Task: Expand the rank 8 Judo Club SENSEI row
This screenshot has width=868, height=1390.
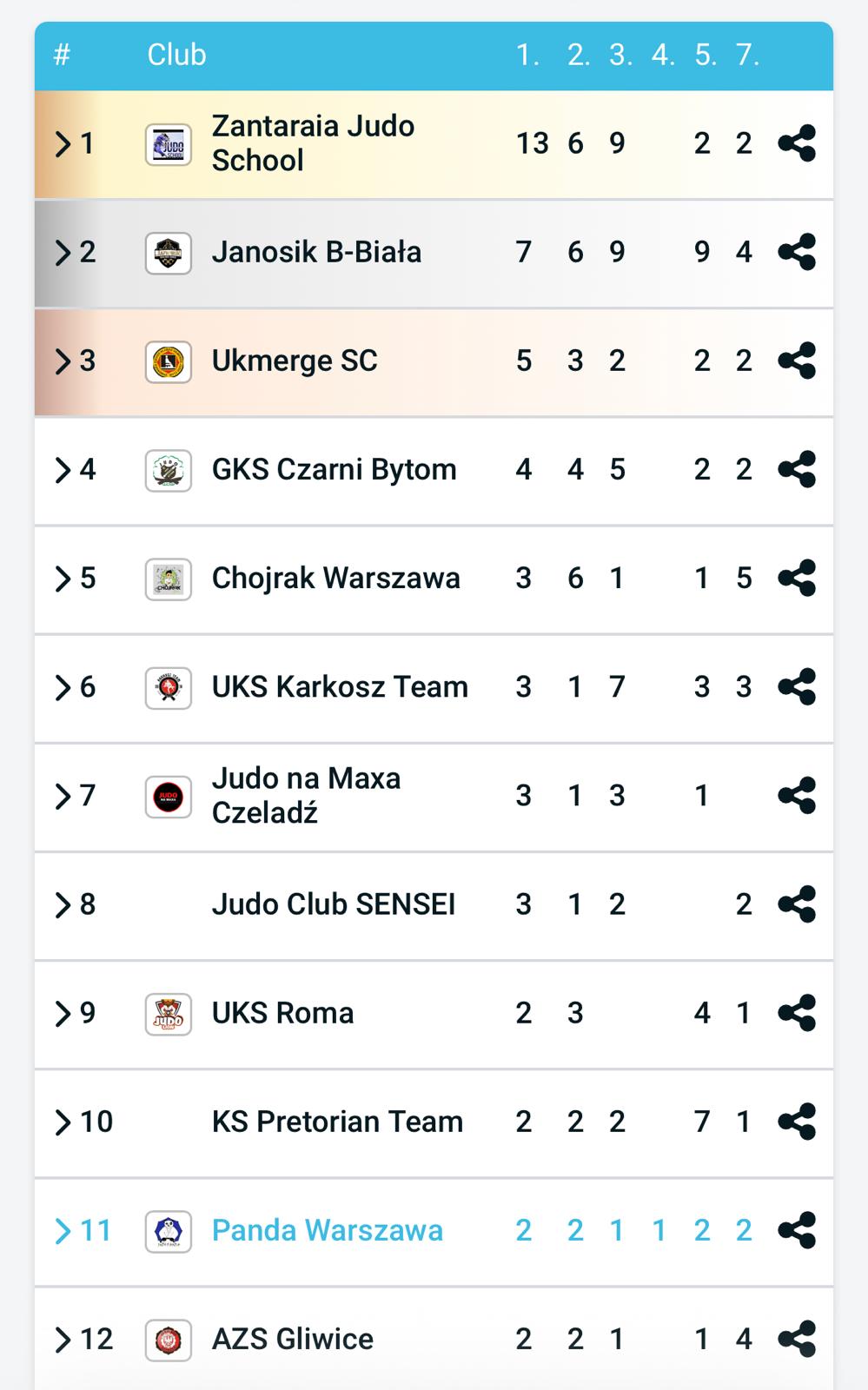Action: point(63,904)
